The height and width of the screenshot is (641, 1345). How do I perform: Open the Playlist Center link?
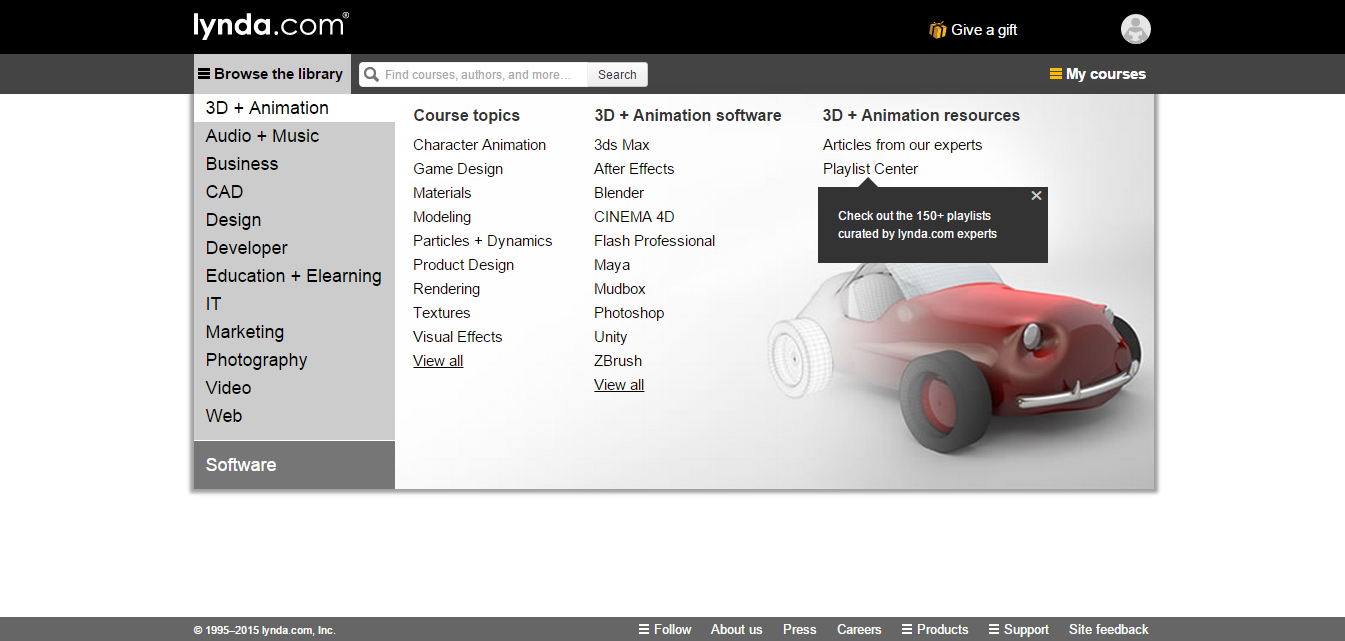(870, 169)
